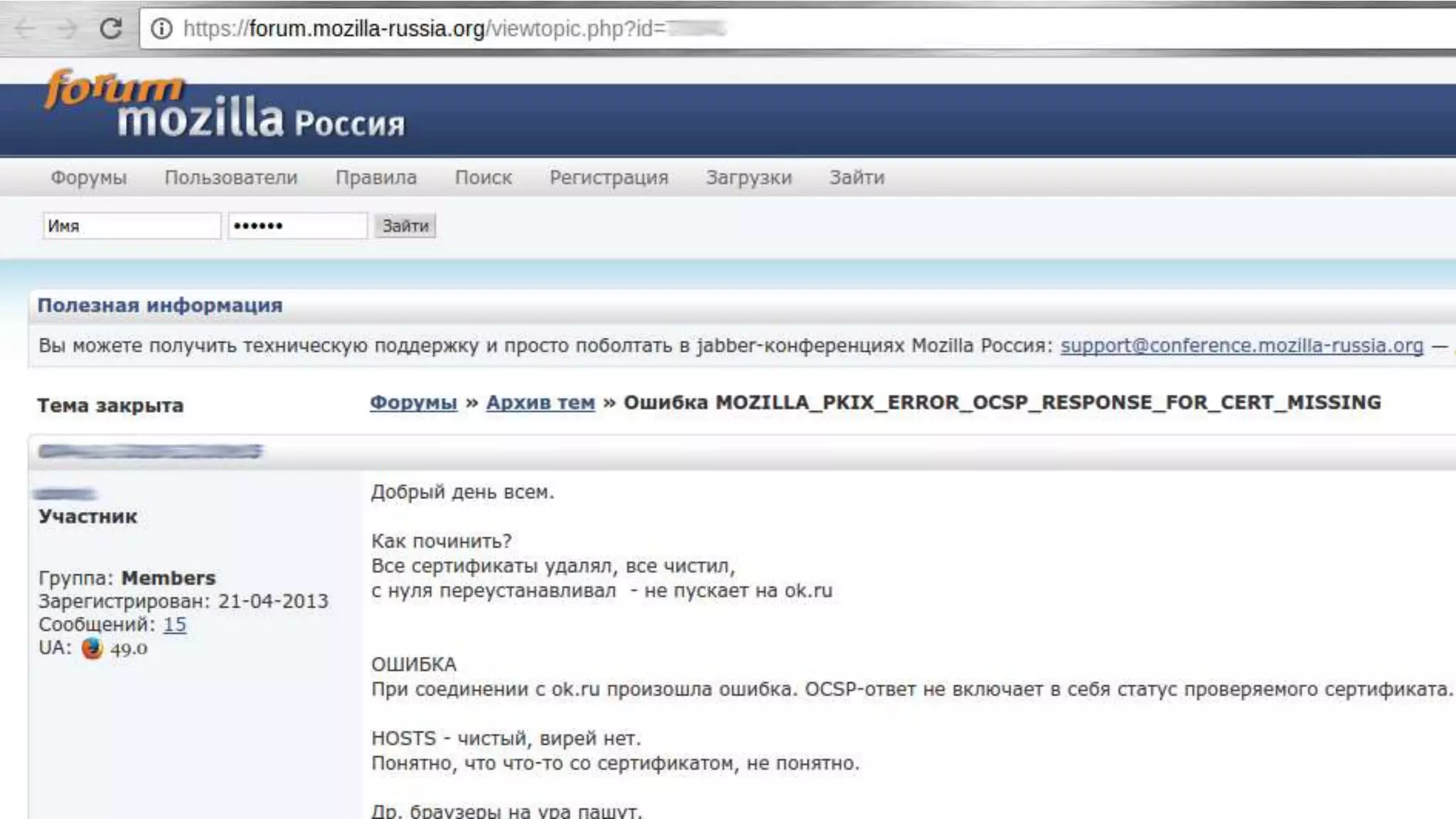Click the Firefox icon next to UA
The image size is (1456, 819).
coord(92,648)
